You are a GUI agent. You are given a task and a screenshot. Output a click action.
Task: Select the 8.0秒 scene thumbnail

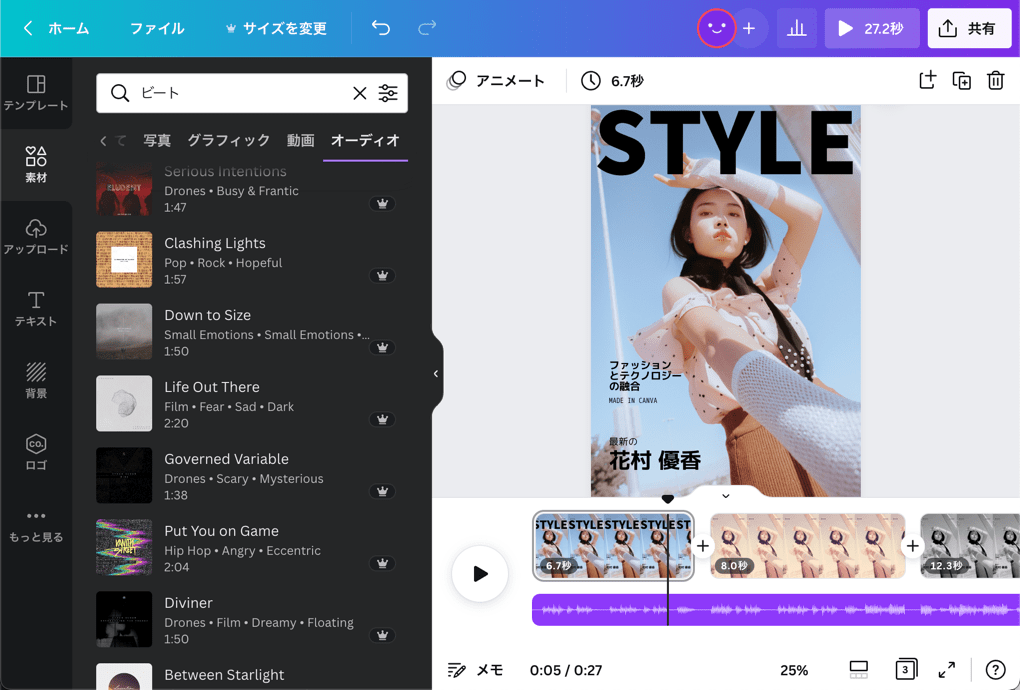[806, 546]
